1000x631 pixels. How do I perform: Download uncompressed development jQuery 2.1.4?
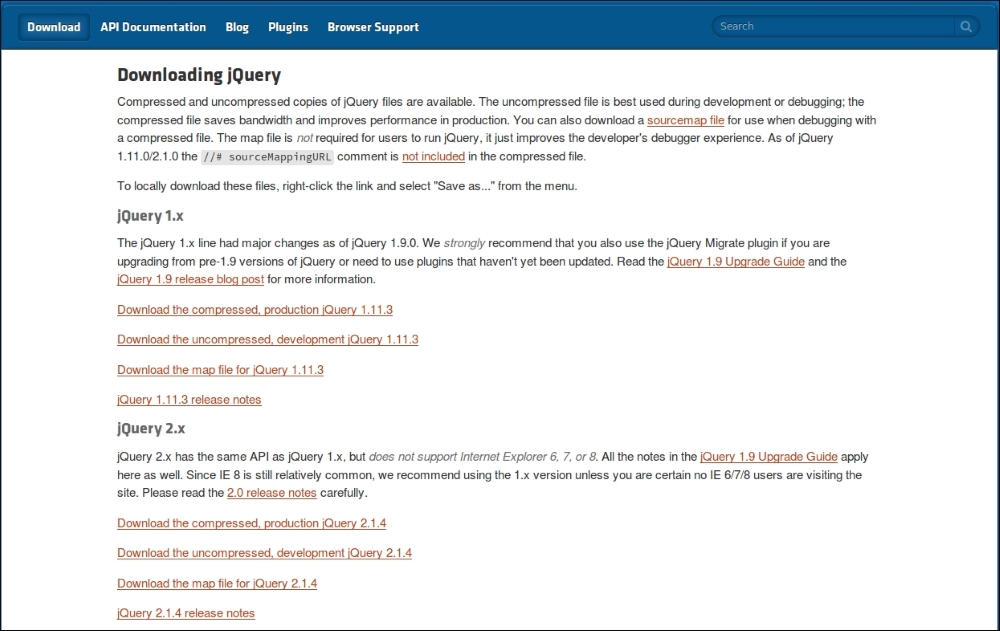264,553
